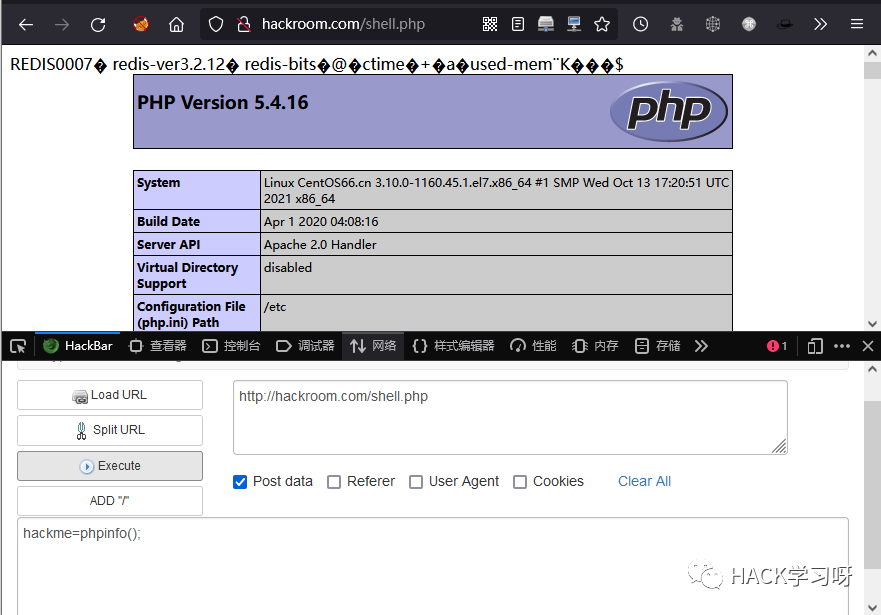Screen dimensions: 881x615
Task: Uncheck the Post data checkbox
Action: click(x=240, y=482)
